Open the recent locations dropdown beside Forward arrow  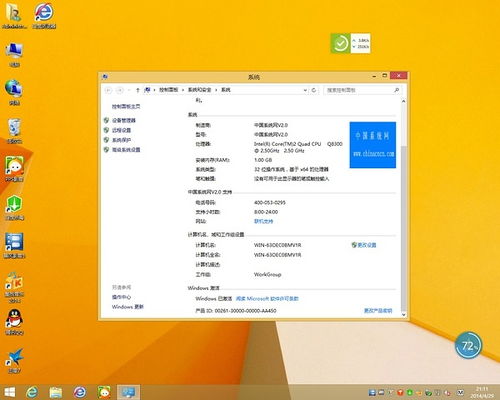click(x=129, y=90)
